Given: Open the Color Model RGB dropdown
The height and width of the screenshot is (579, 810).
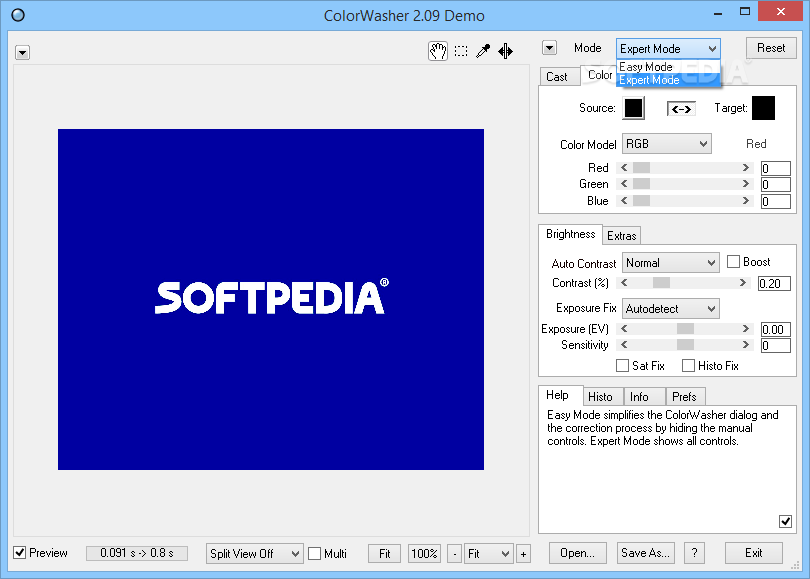Looking at the screenshot, I should [x=666, y=144].
